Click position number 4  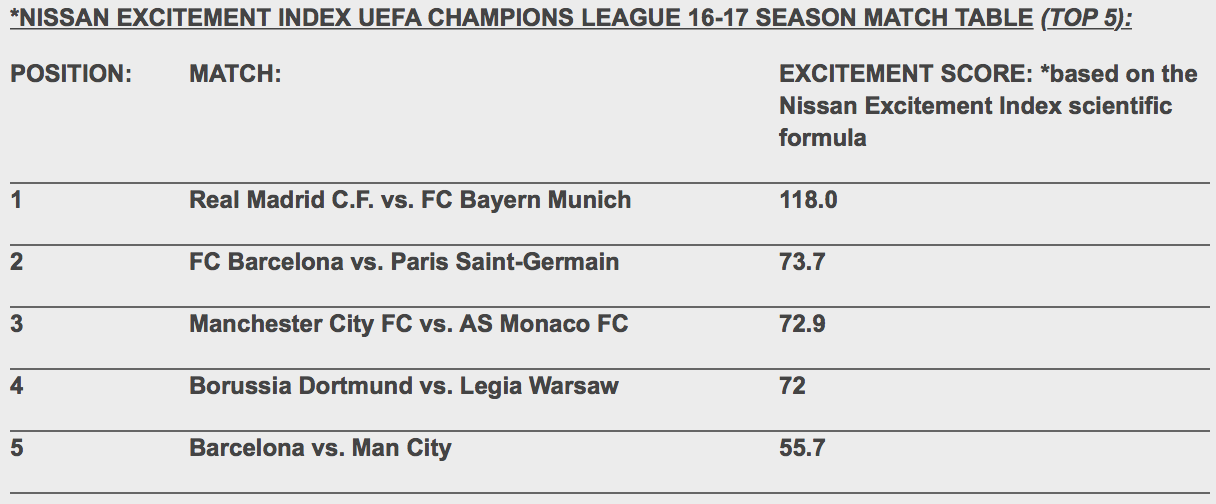tap(16, 386)
